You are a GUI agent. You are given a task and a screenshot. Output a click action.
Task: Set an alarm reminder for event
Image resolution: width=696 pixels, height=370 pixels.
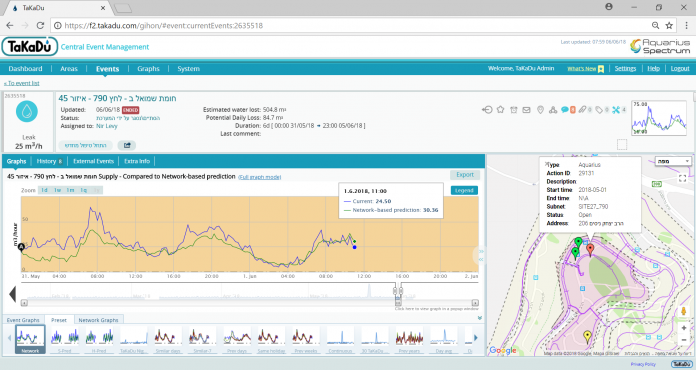pos(514,110)
